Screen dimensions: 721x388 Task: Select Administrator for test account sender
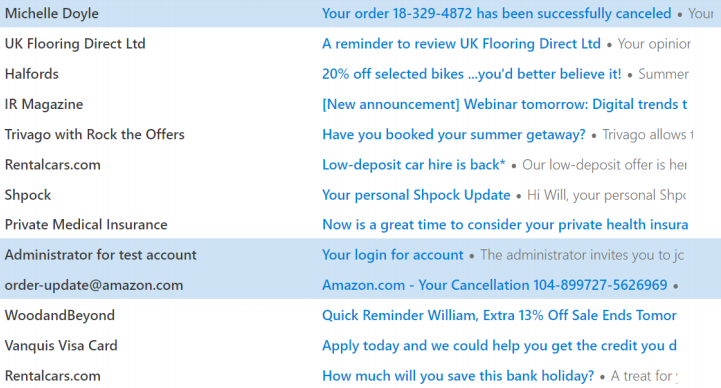100,255
